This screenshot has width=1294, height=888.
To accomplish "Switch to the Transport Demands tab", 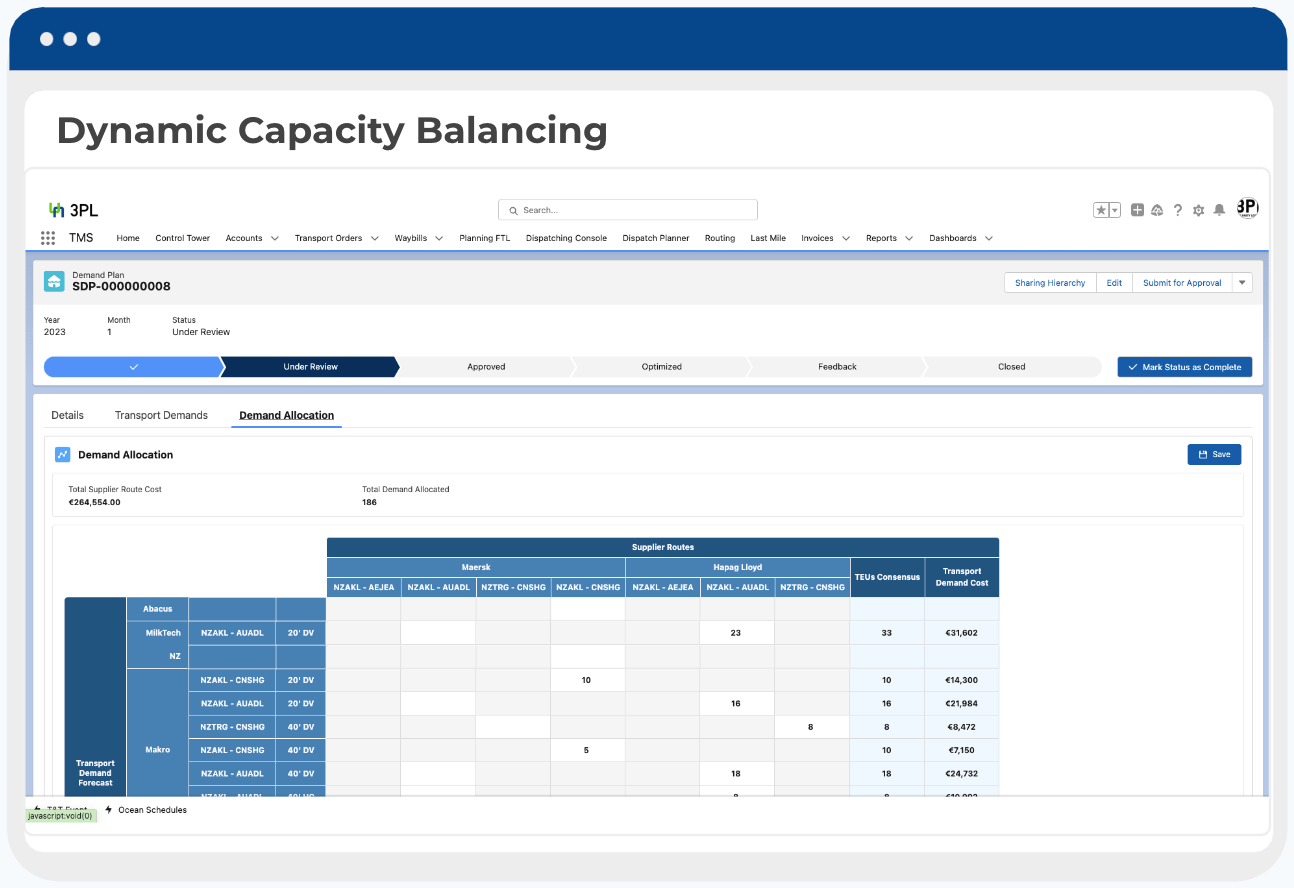I will pos(161,415).
